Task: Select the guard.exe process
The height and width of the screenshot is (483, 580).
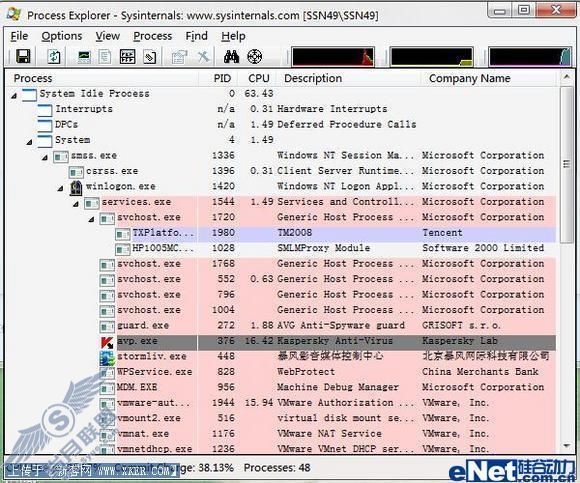Action: point(281,326)
